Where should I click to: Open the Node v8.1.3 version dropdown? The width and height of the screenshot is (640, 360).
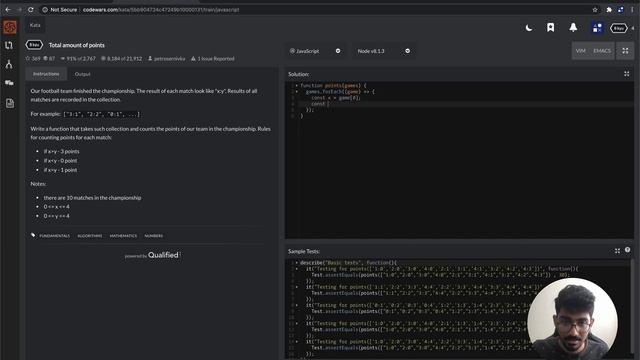click(x=384, y=51)
